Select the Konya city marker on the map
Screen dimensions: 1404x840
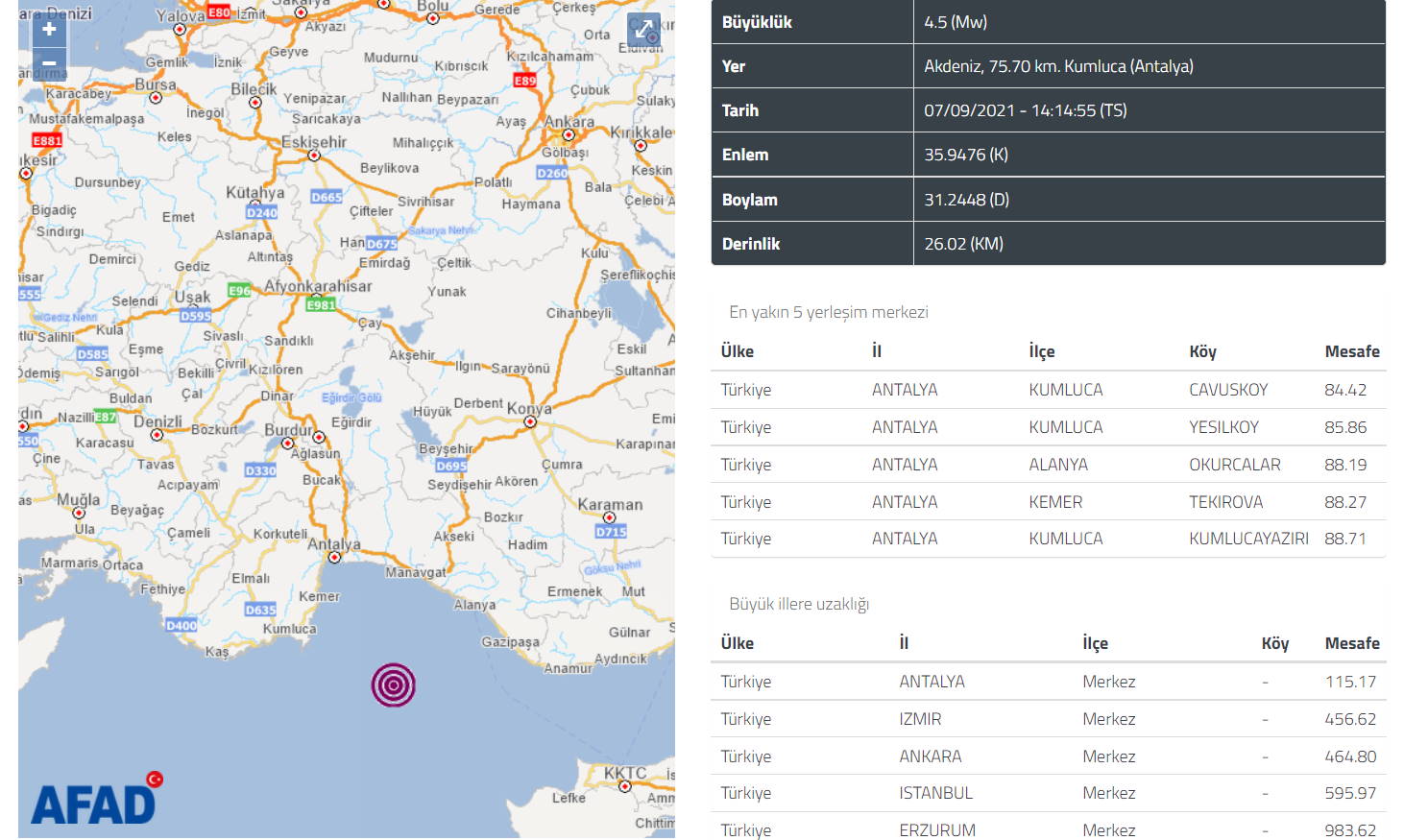pyautogui.click(x=530, y=421)
